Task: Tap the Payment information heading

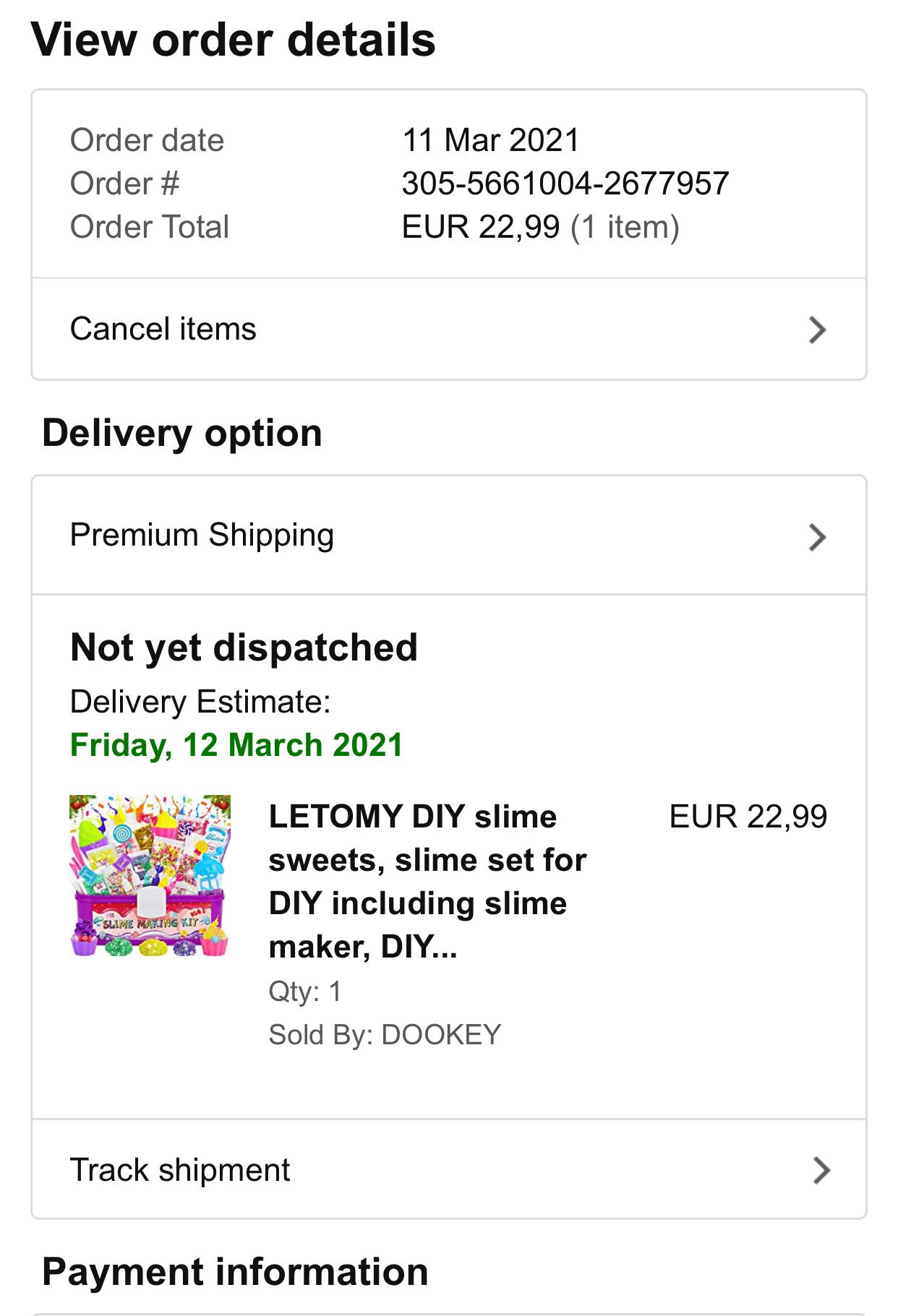Action: click(x=235, y=1272)
